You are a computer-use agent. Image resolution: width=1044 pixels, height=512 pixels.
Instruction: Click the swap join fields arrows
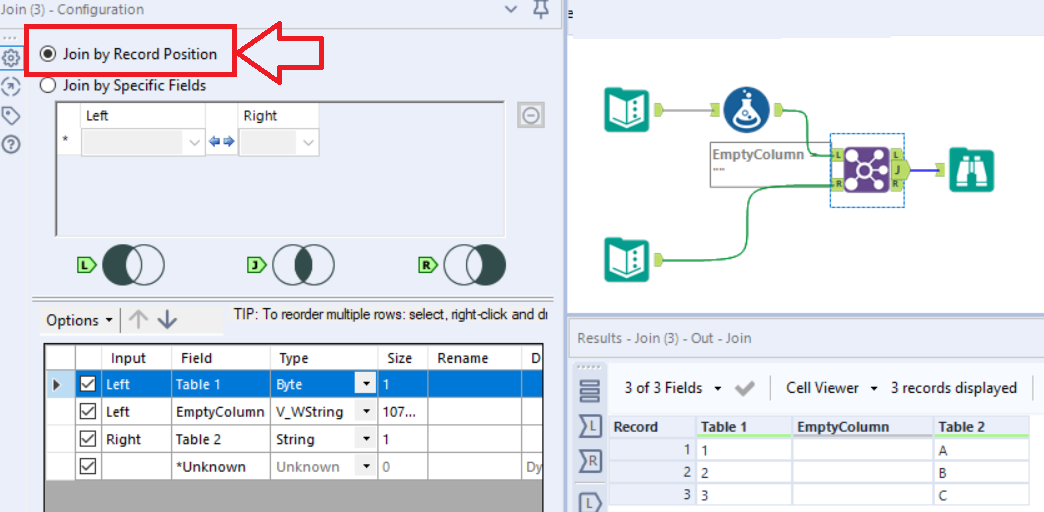[x=222, y=141]
